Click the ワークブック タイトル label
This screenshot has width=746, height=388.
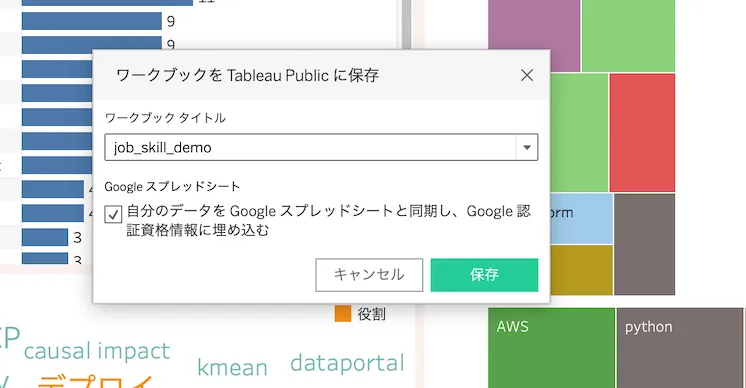click(165, 118)
